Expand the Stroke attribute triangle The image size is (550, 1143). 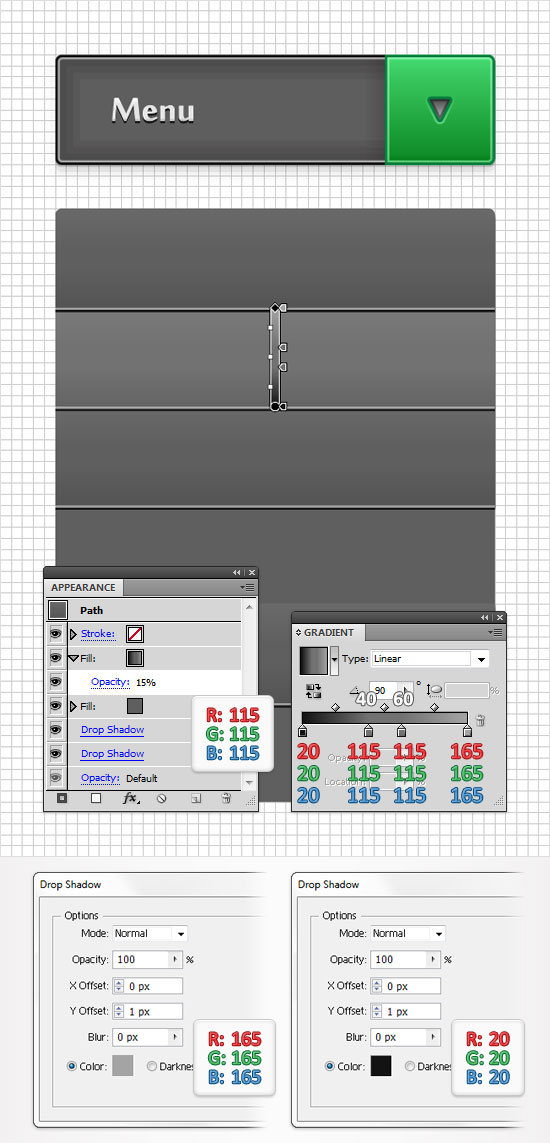click(73, 634)
